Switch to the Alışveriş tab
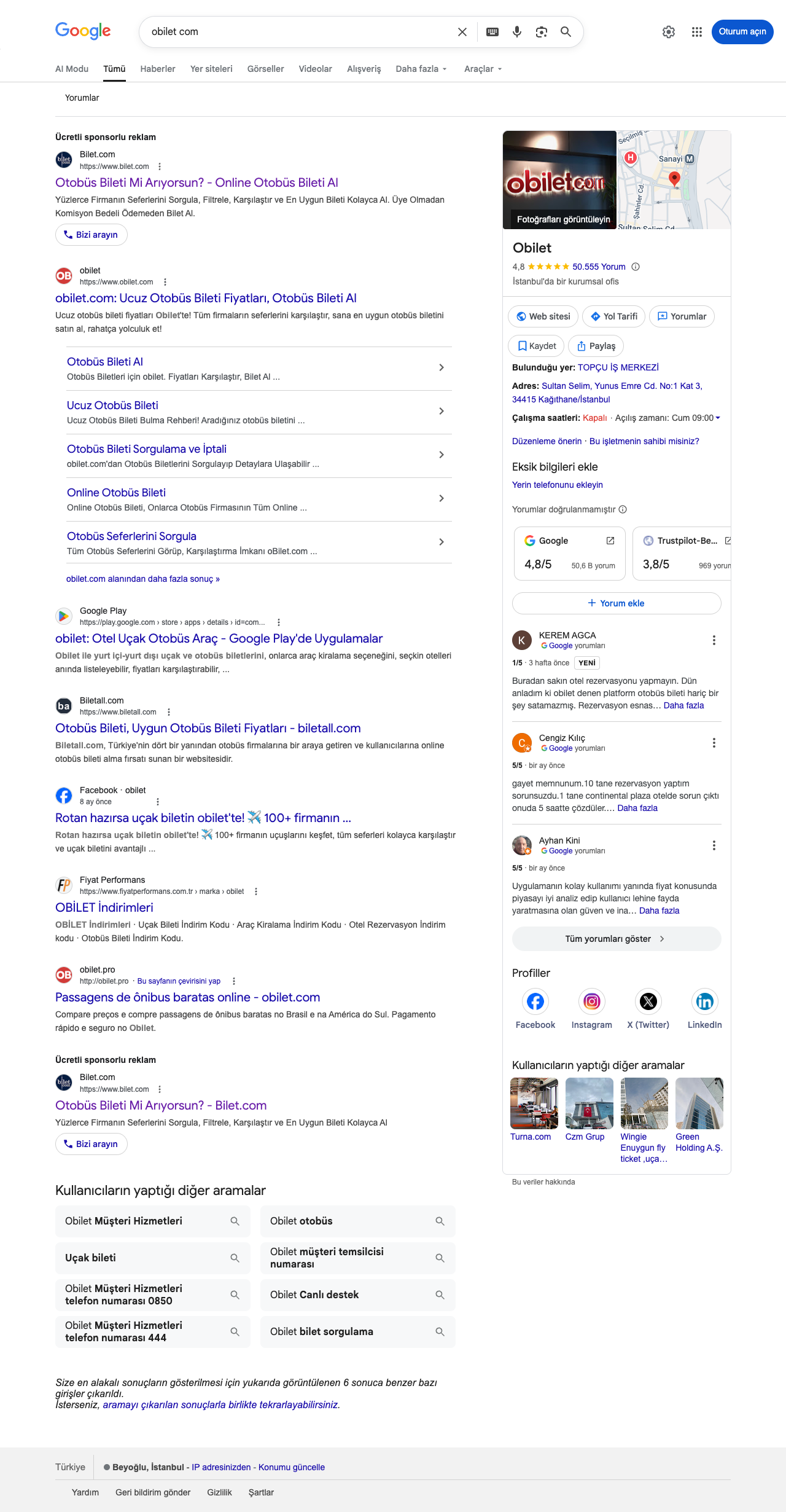 364,69
